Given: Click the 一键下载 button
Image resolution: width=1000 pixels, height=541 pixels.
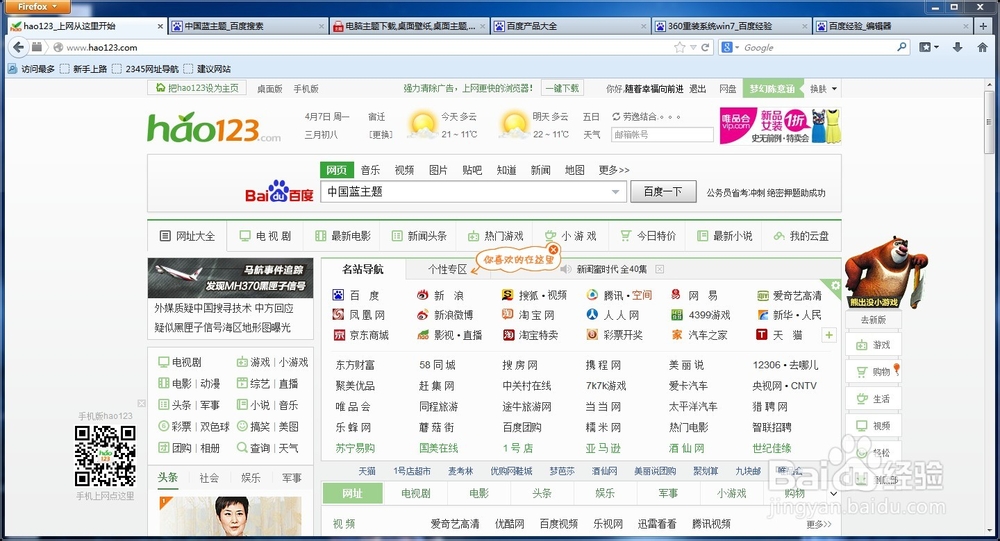Looking at the screenshot, I should pyautogui.click(x=562, y=89).
